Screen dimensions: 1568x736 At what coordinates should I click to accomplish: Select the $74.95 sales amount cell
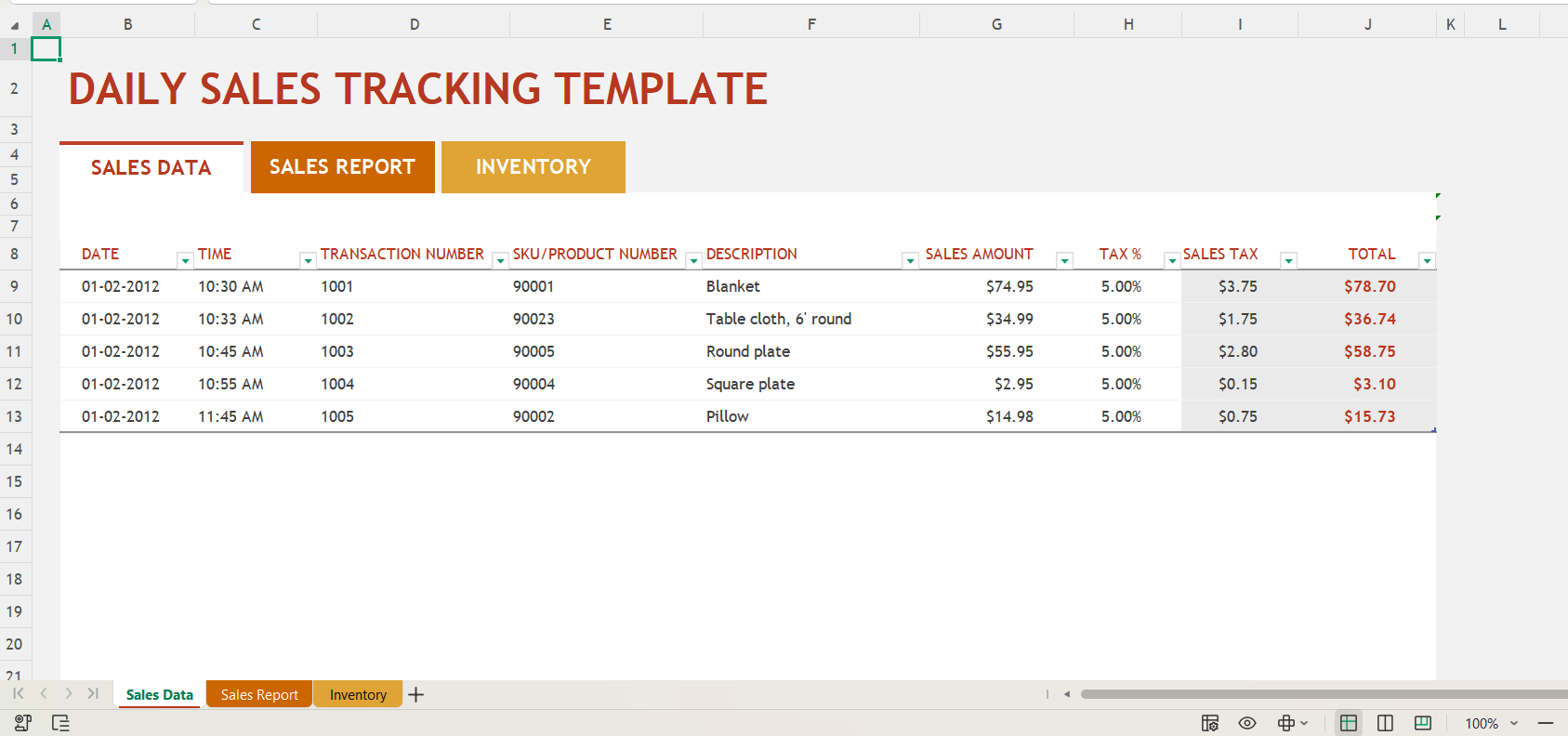(x=996, y=286)
